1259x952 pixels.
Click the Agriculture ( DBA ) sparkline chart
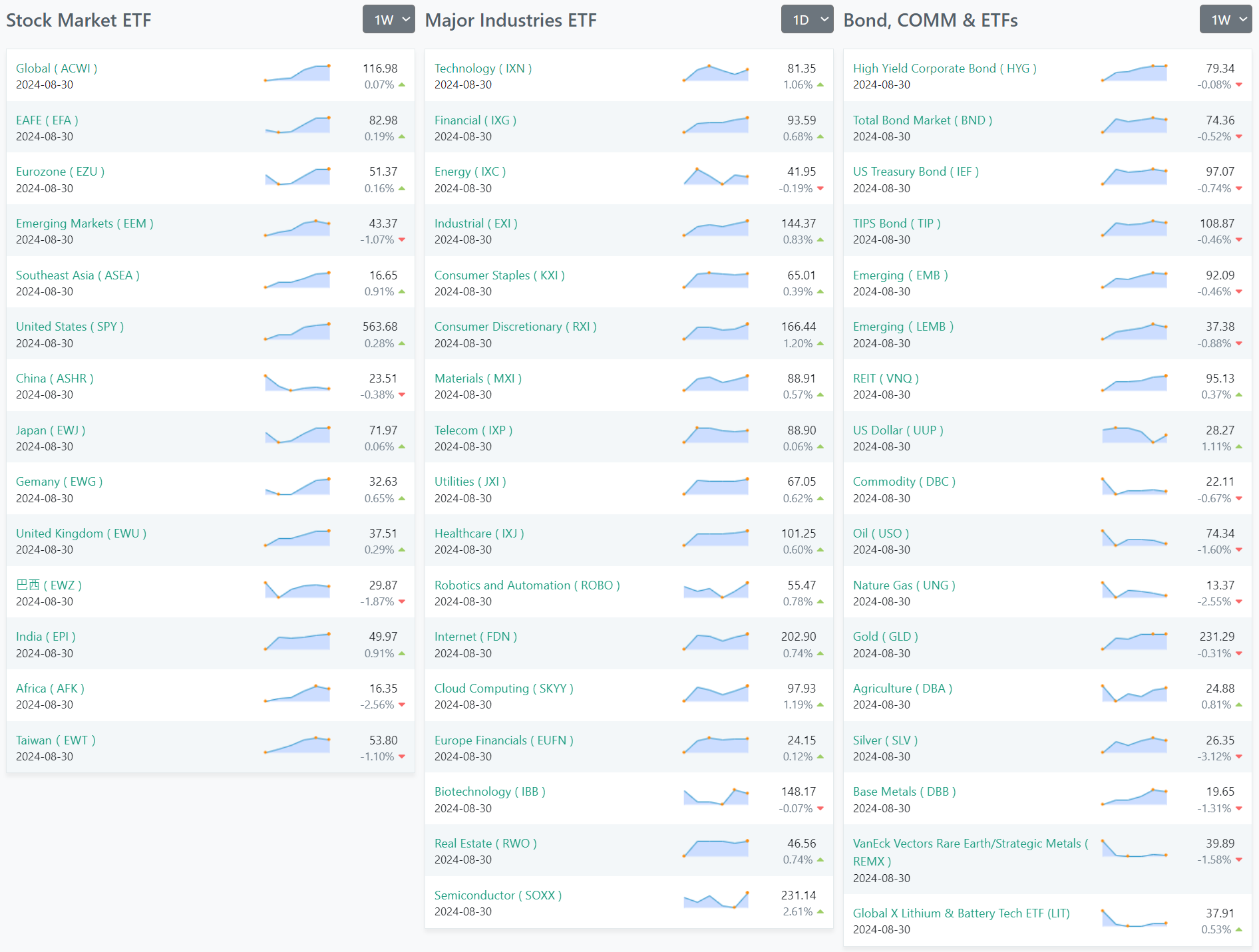point(1135,693)
